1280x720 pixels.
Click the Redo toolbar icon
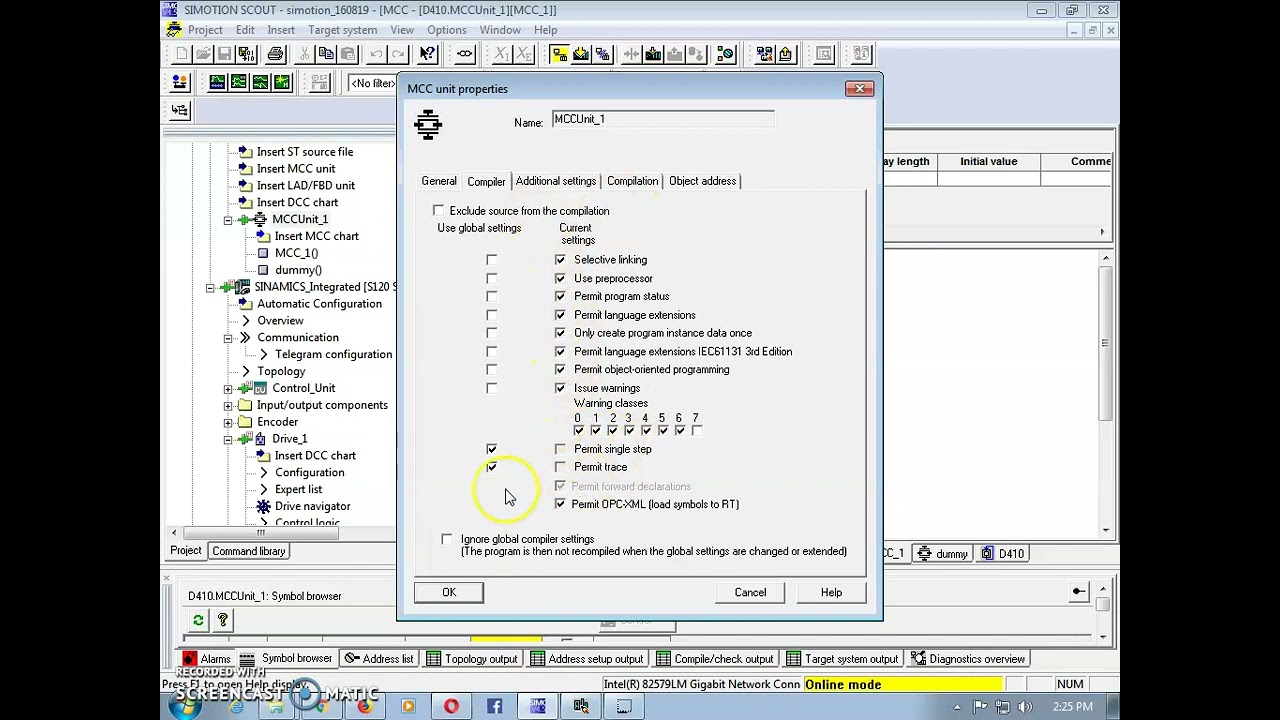tap(397, 54)
